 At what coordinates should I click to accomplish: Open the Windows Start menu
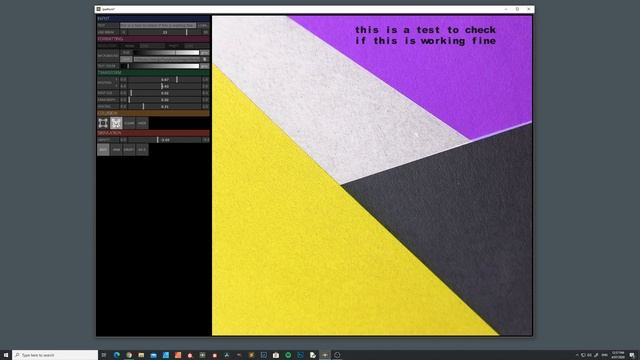click(6, 355)
